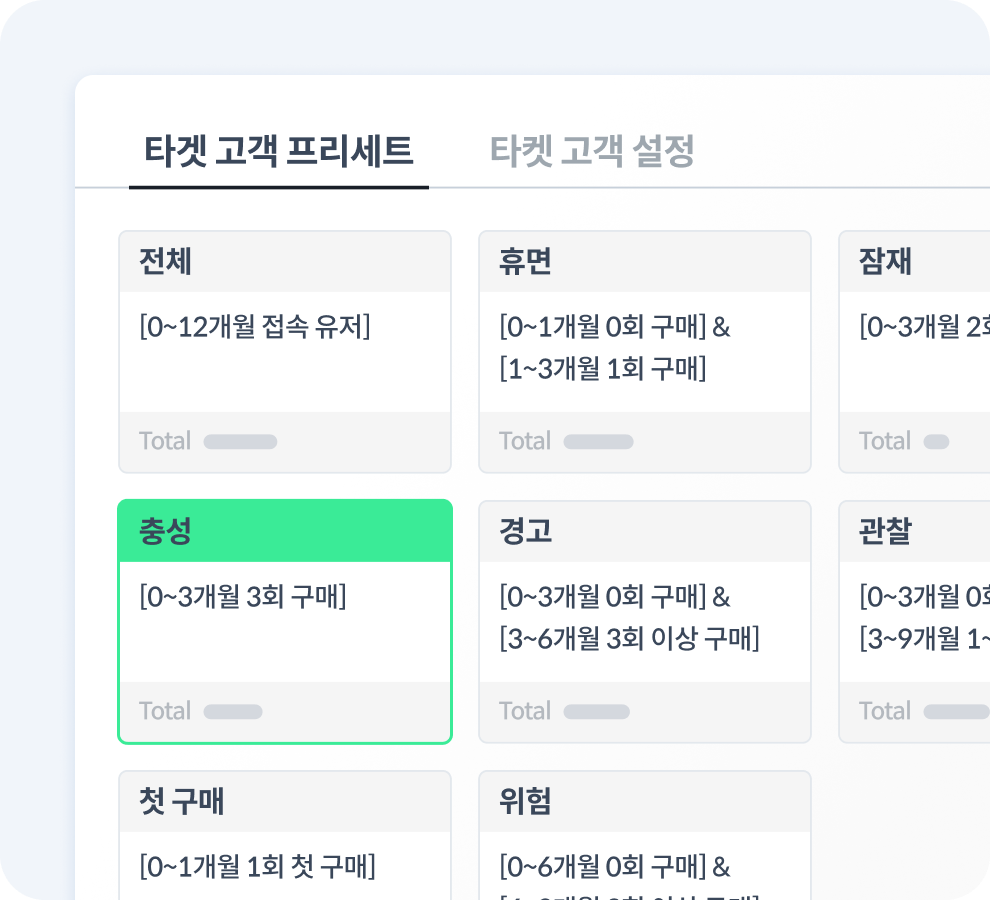The height and width of the screenshot is (900, 990).
Task: Choose the 잠재 customer preset card
Action: (914, 351)
